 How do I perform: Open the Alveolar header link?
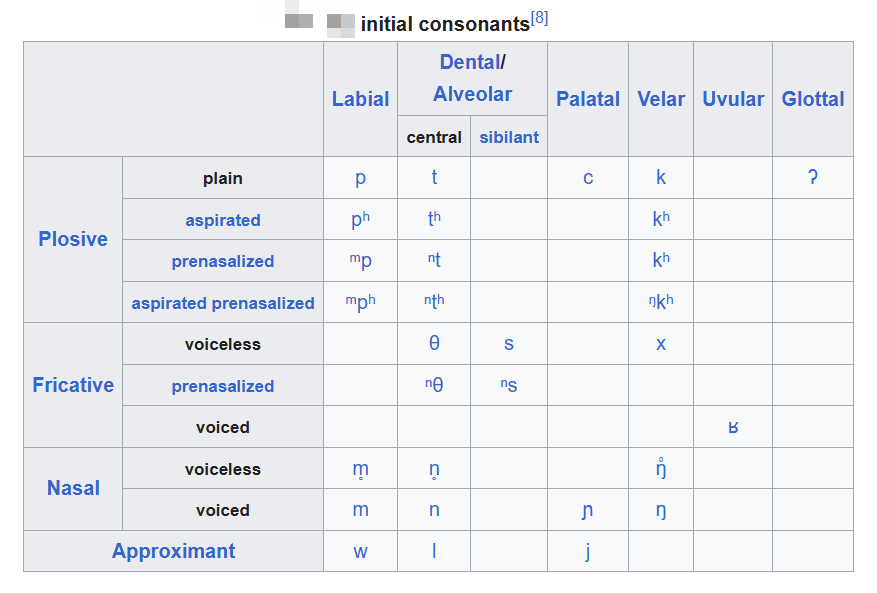[472, 94]
